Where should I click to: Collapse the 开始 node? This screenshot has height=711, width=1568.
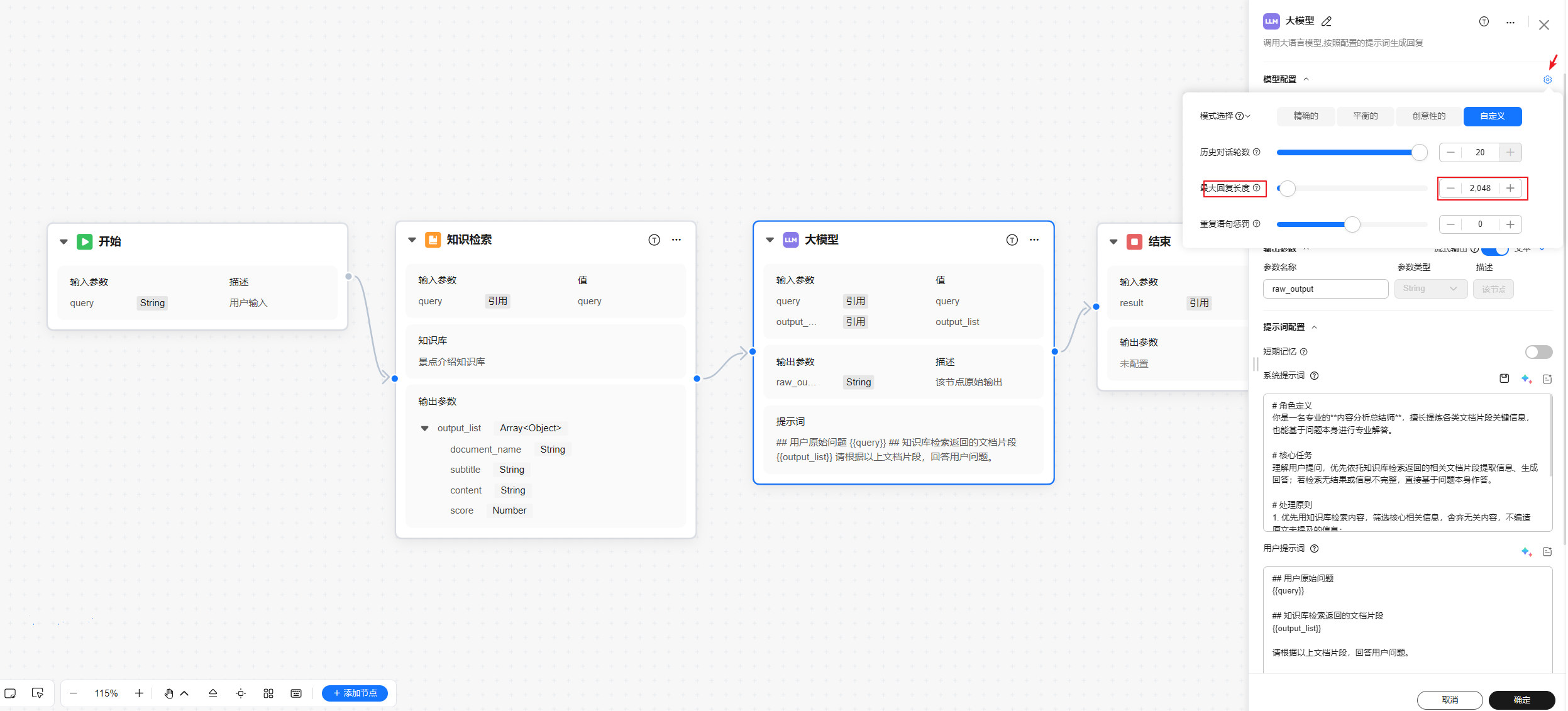[63, 241]
